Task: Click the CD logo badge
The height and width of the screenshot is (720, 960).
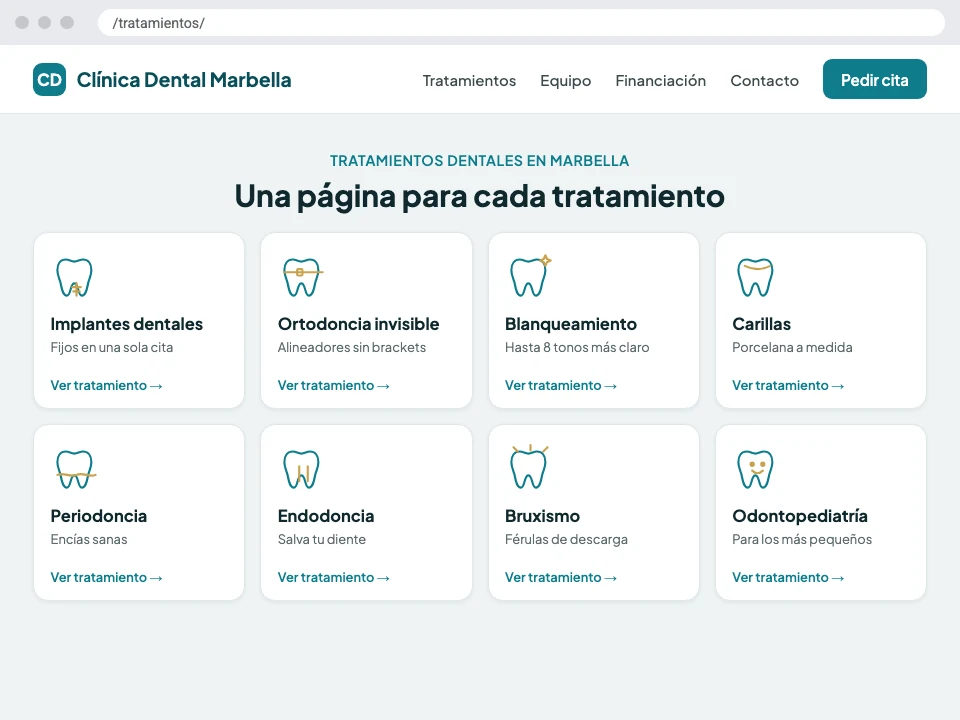Action: [50, 80]
